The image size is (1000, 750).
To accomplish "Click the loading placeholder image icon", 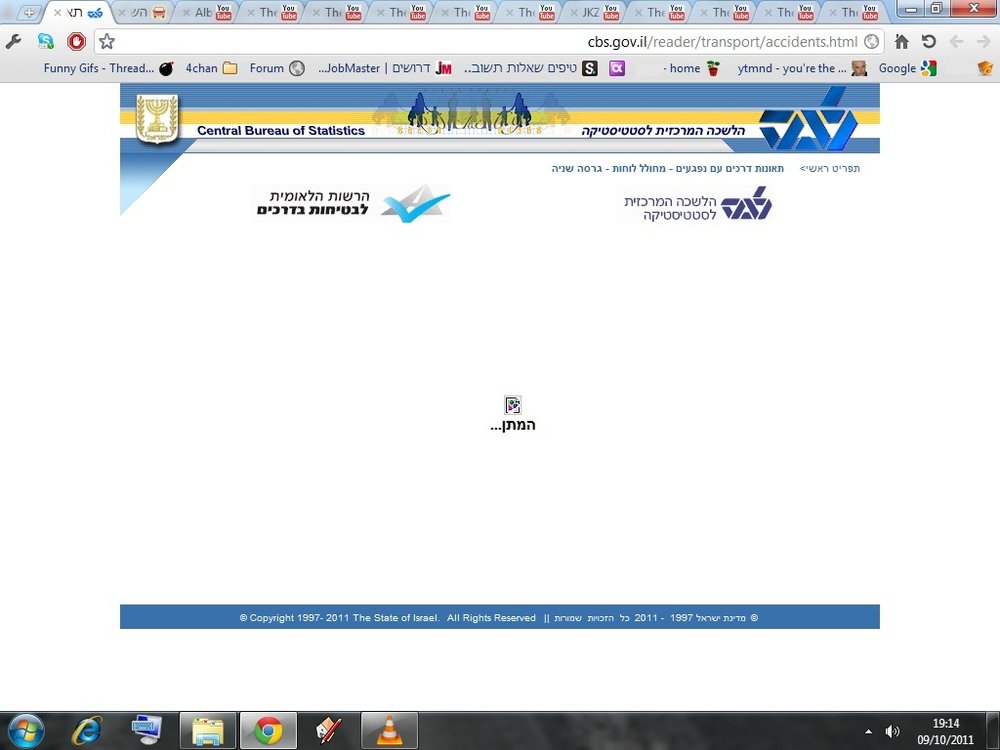I will [x=513, y=405].
